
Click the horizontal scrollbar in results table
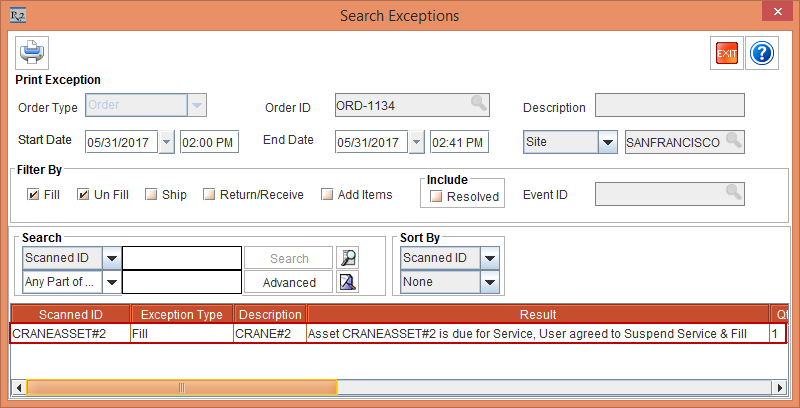tap(182, 387)
